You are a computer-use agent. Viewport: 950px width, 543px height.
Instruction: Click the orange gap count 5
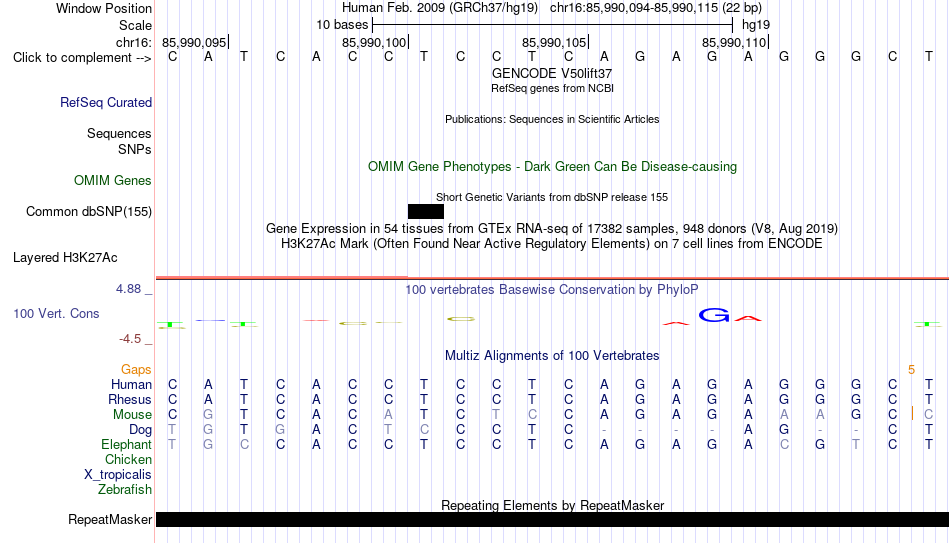point(911,370)
